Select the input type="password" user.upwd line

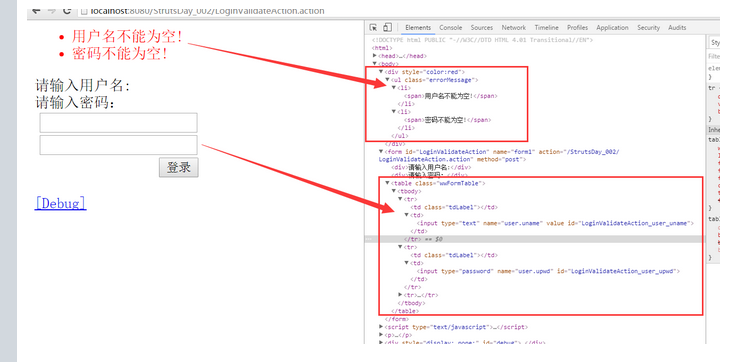[x=548, y=271]
